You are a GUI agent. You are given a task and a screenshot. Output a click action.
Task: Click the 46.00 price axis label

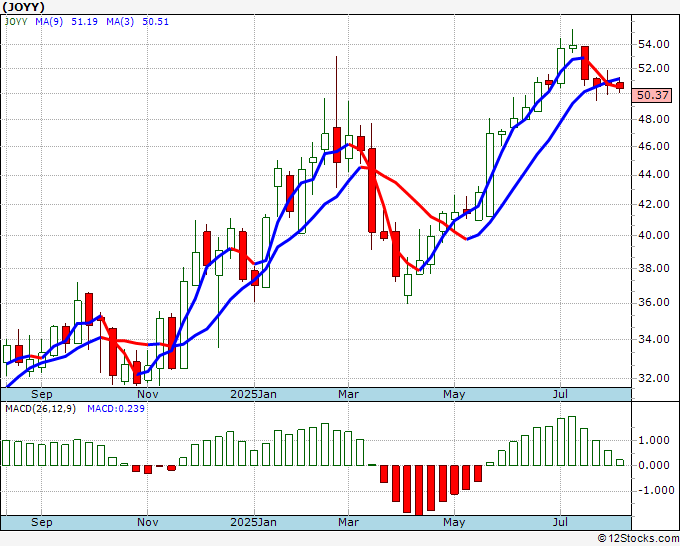pyautogui.click(x=653, y=146)
